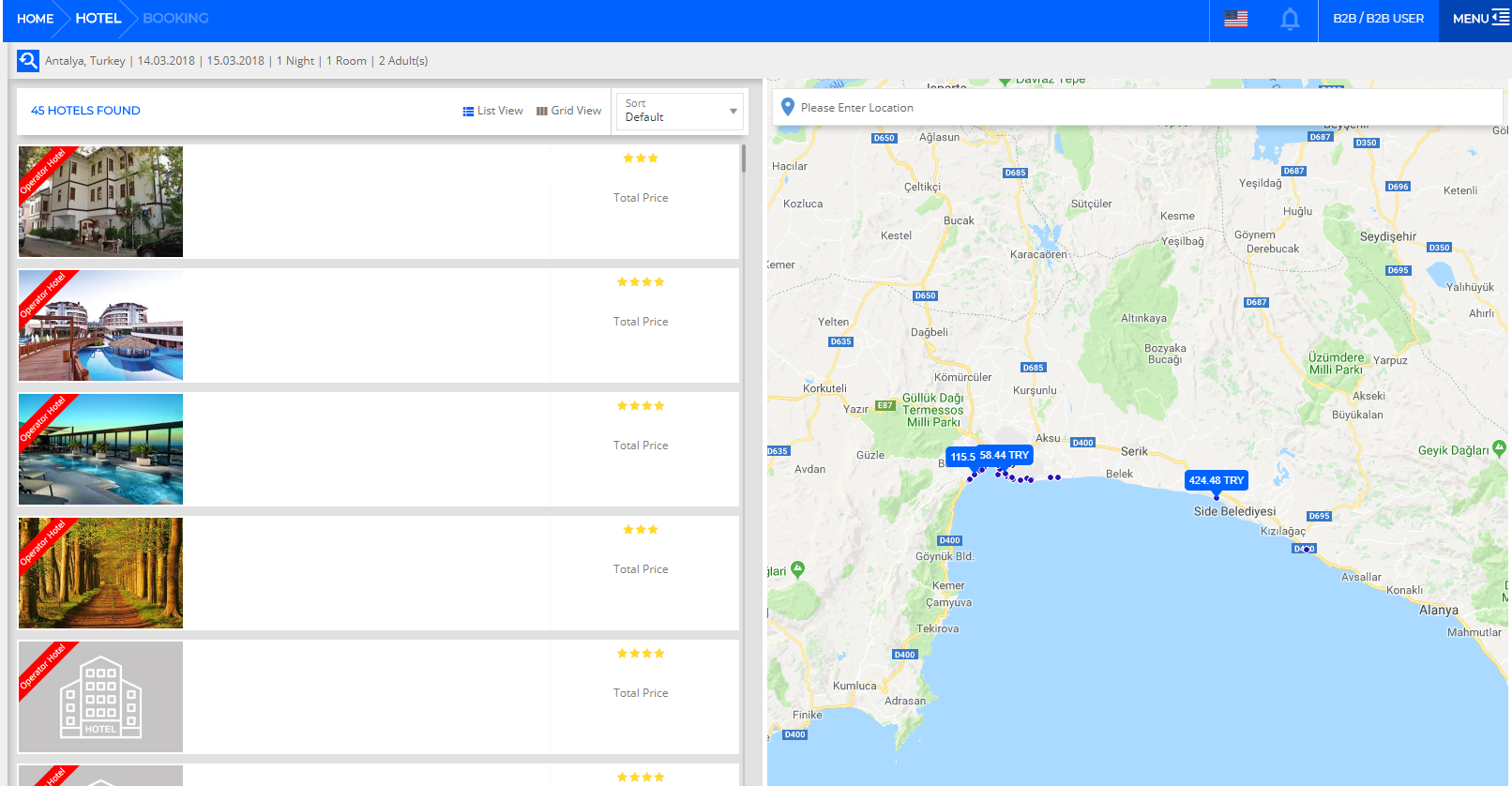The image size is (1512, 786).
Task: Open the hamburger MENU icon
Action: pyautogui.click(x=1500, y=18)
